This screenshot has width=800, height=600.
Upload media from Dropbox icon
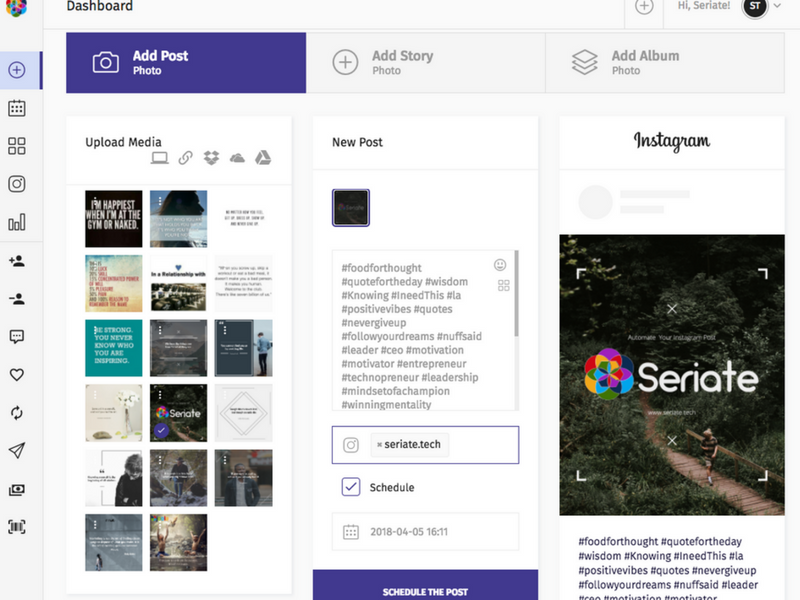211,158
